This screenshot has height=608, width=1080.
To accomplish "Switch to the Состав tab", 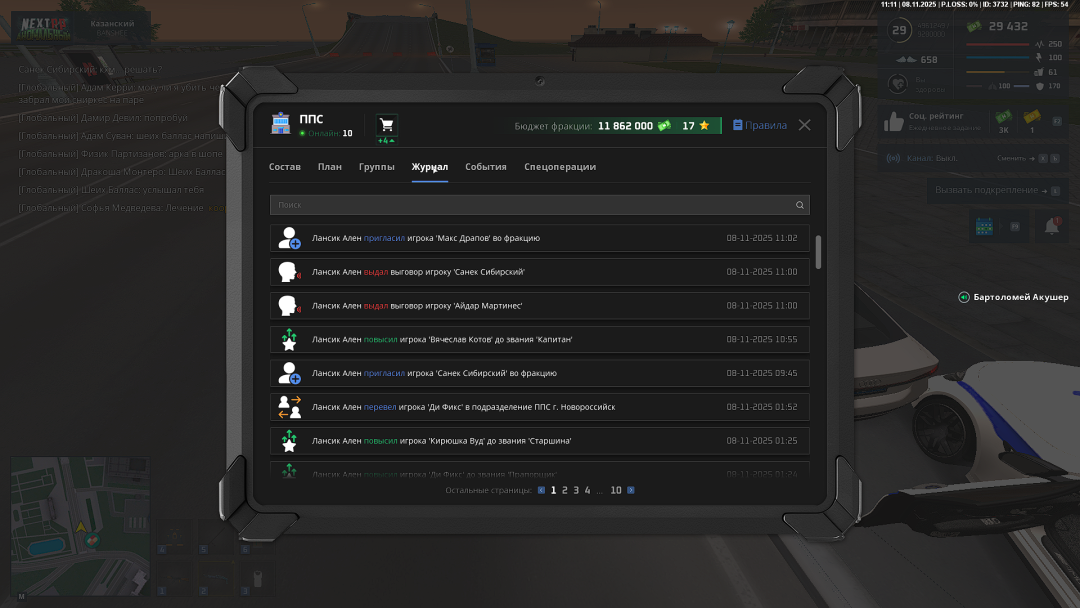I will coord(285,167).
